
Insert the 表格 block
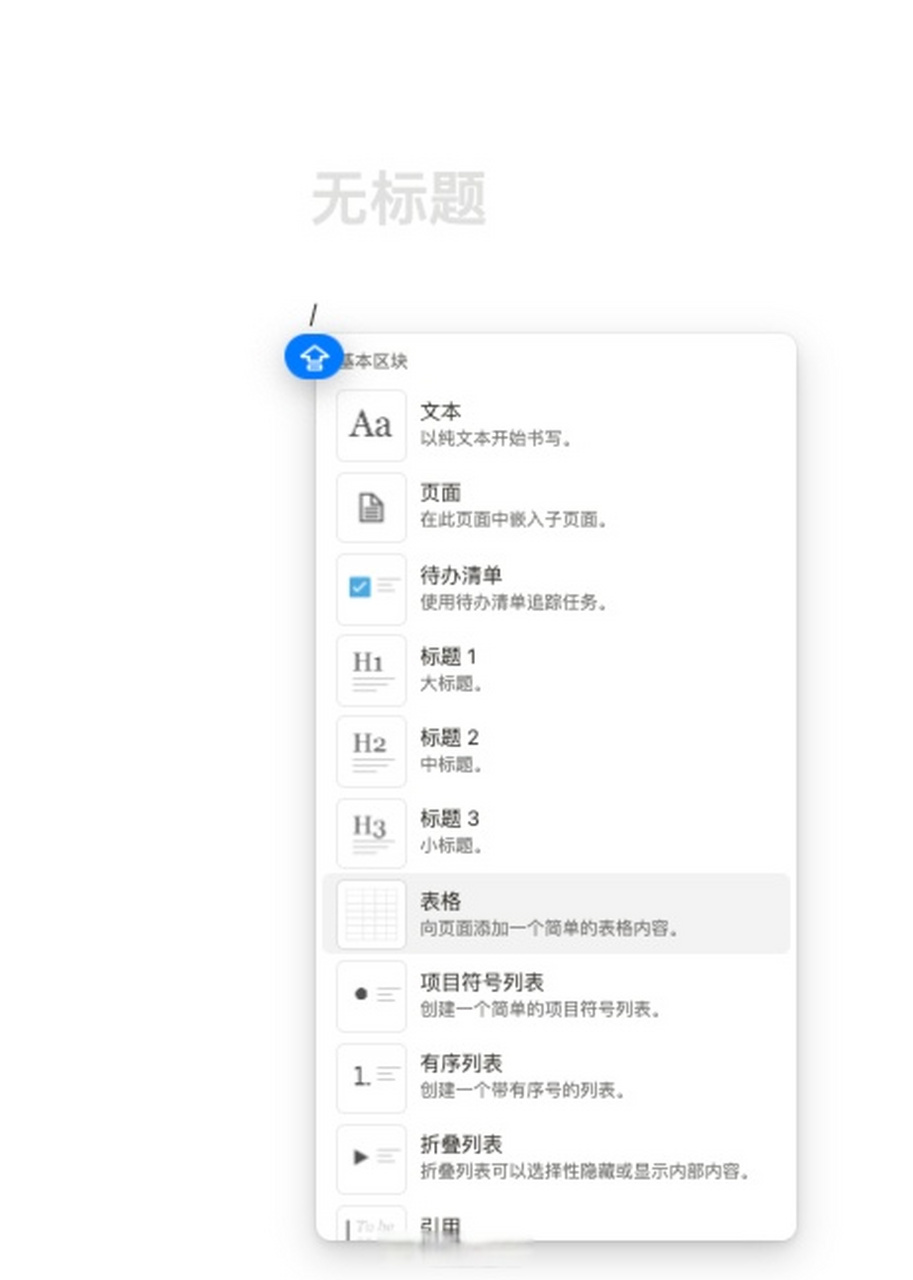(x=556, y=914)
